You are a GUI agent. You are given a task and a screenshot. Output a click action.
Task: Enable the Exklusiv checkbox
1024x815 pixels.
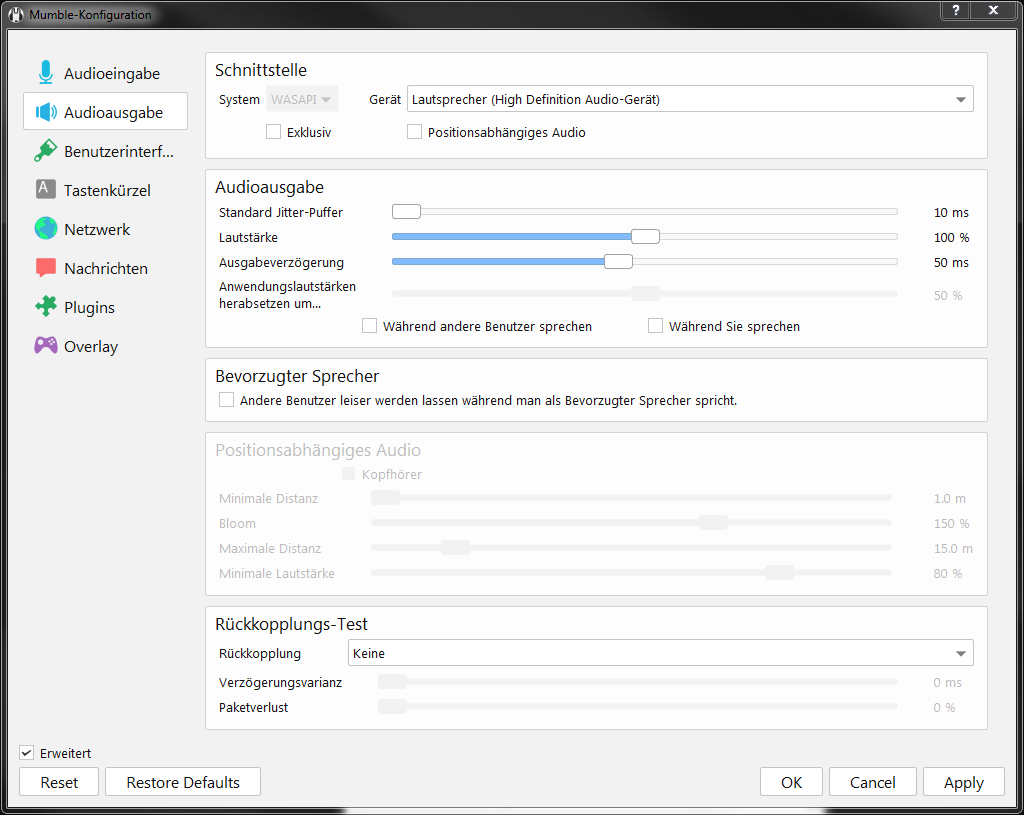(273, 132)
